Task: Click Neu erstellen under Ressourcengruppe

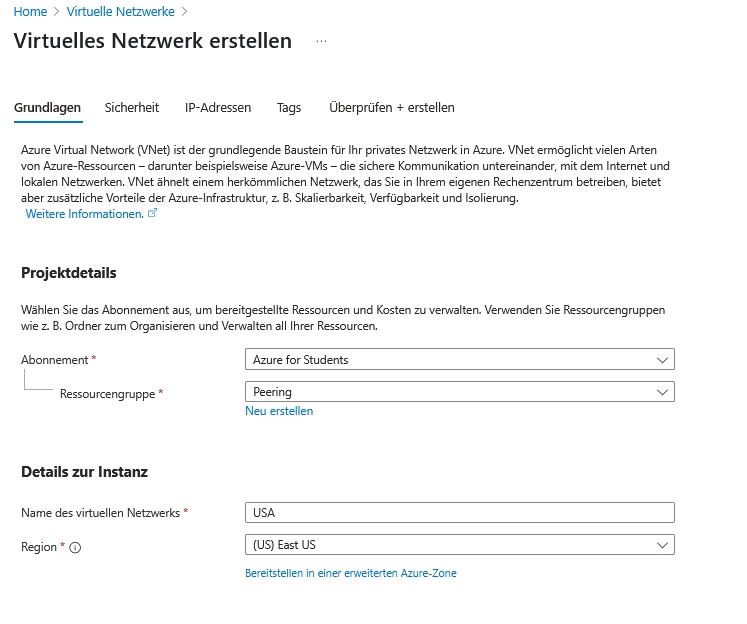Action: tap(279, 411)
